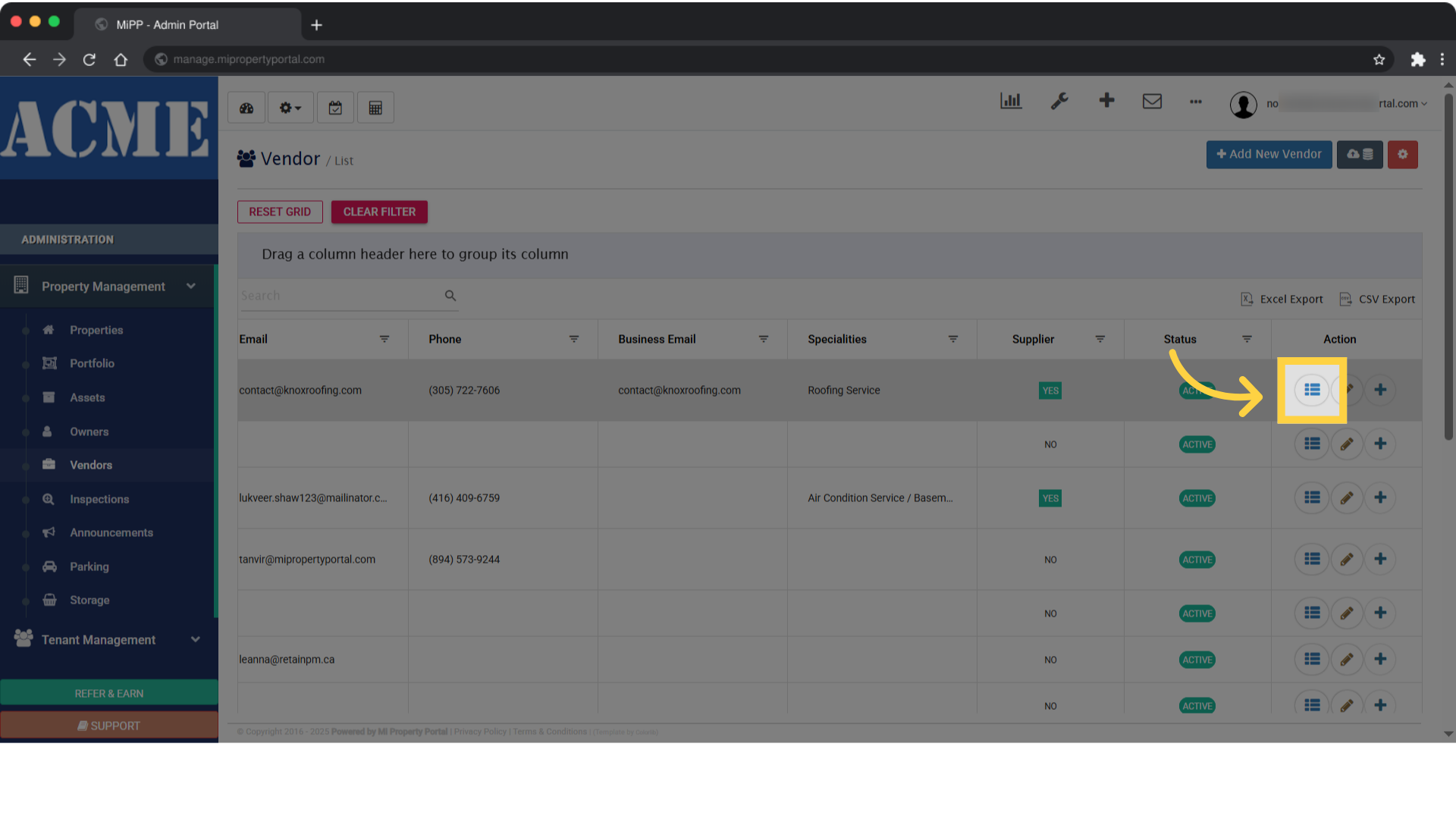Open the envelope mail icon in header

tap(1152, 101)
